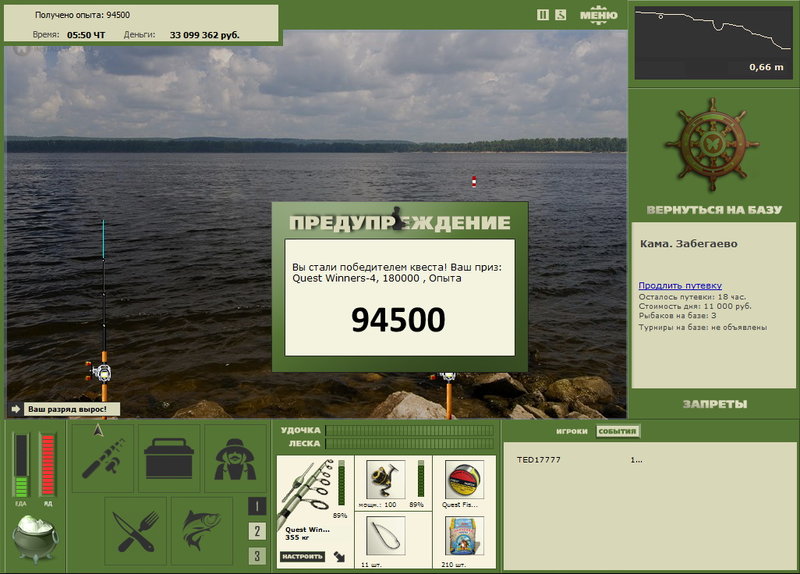Switch to the СОБЫТИЯ tab
Image resolution: width=800 pixels, height=574 pixels.
click(x=617, y=431)
